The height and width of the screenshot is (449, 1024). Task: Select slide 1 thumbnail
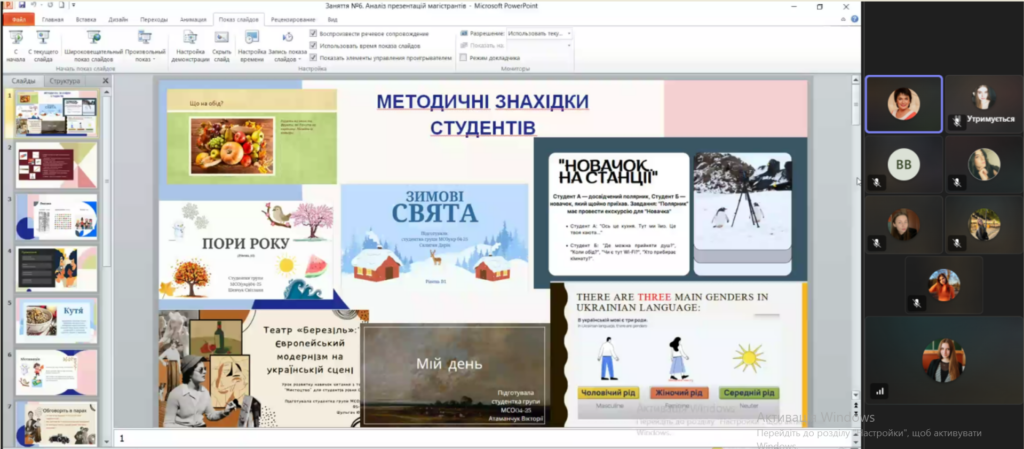(x=57, y=112)
